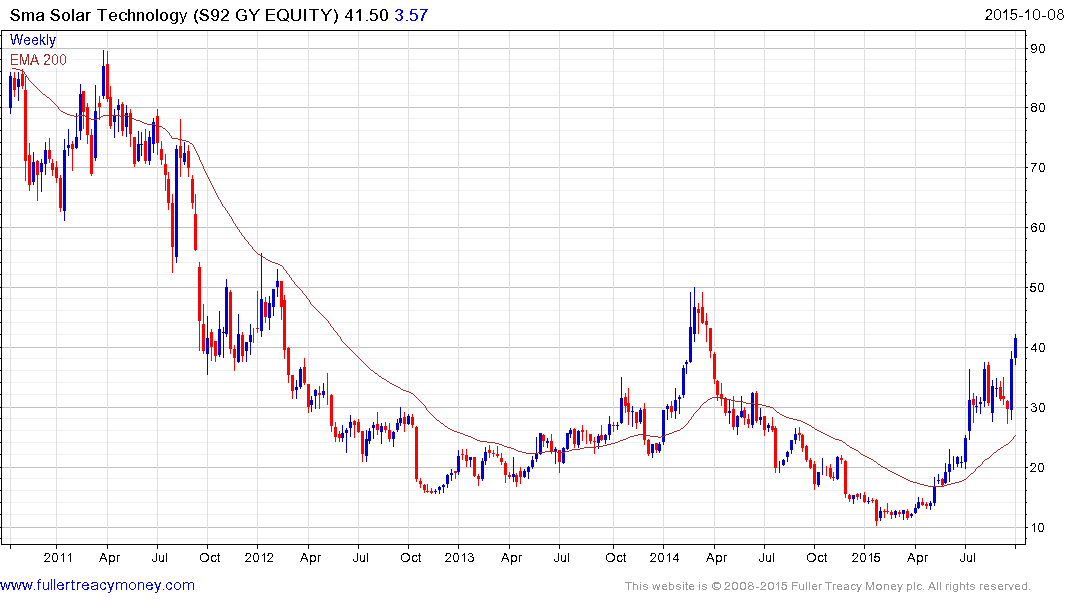
Task: Click the blue change value 3.57
Action: (x=411, y=15)
